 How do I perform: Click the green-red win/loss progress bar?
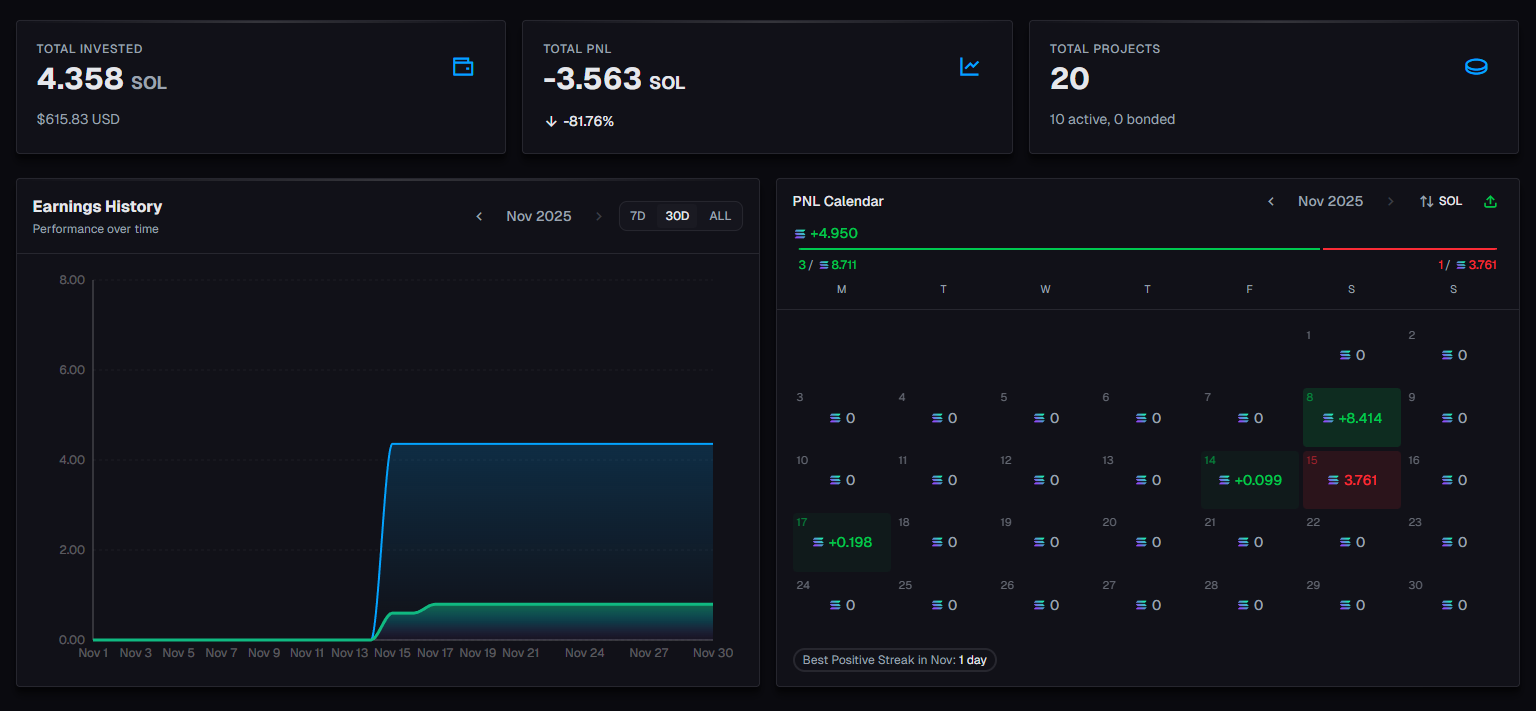click(x=1147, y=248)
